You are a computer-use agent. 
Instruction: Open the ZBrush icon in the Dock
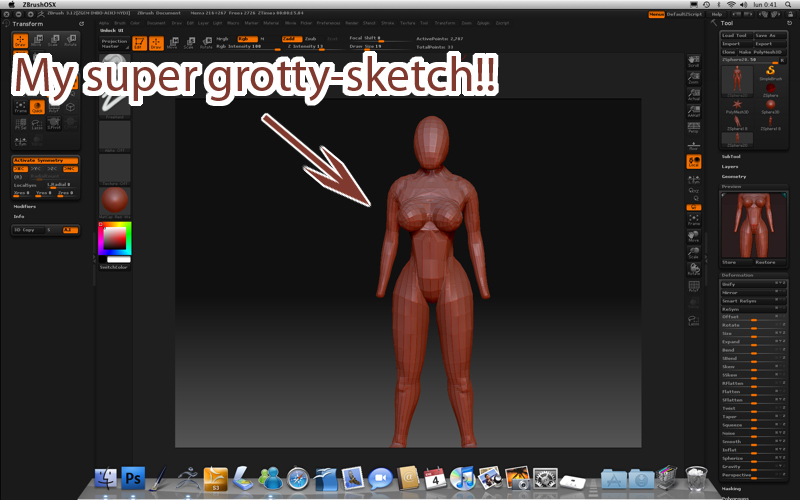tap(188, 479)
